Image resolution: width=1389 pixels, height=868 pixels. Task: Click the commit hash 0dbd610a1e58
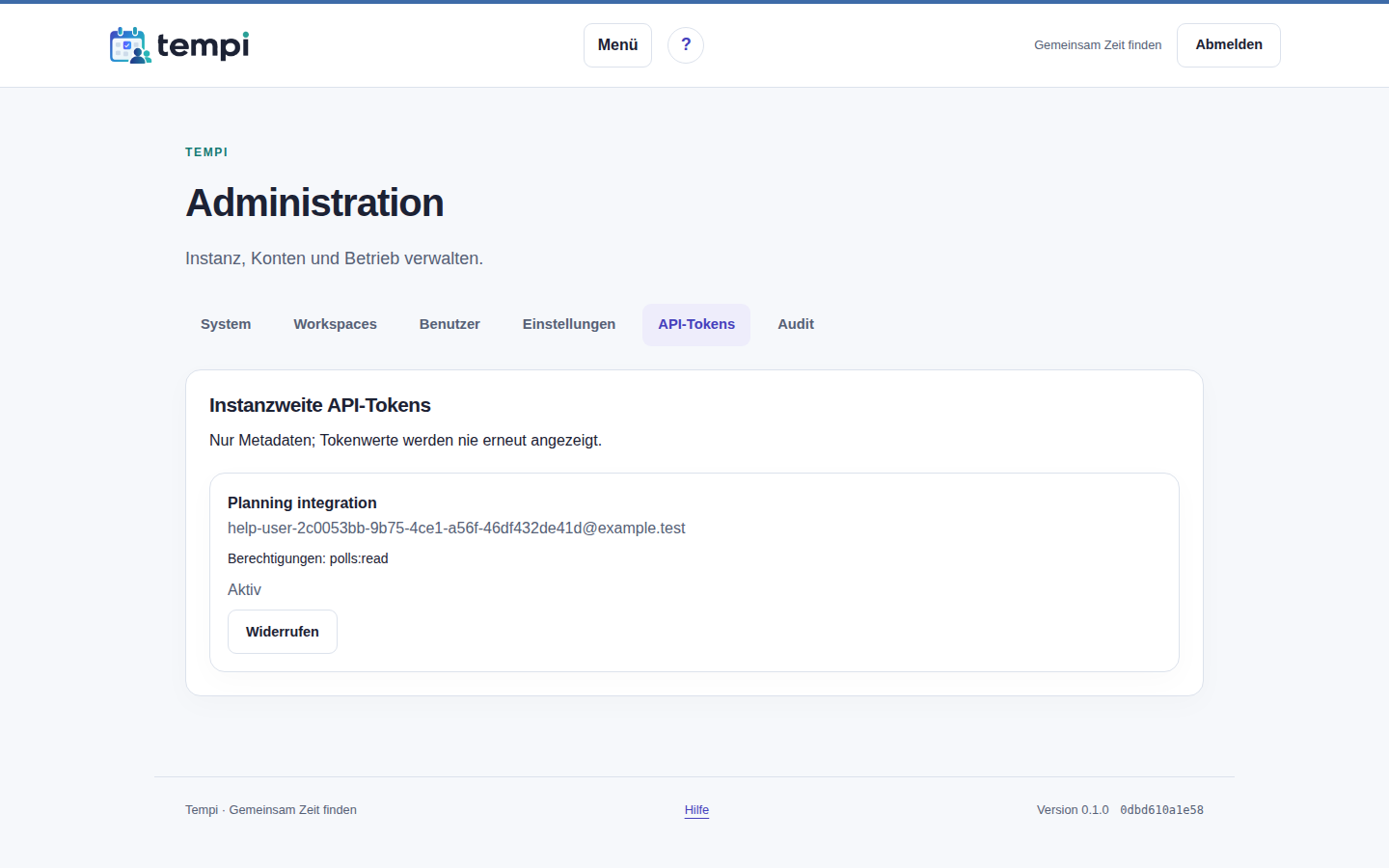tap(1161, 810)
